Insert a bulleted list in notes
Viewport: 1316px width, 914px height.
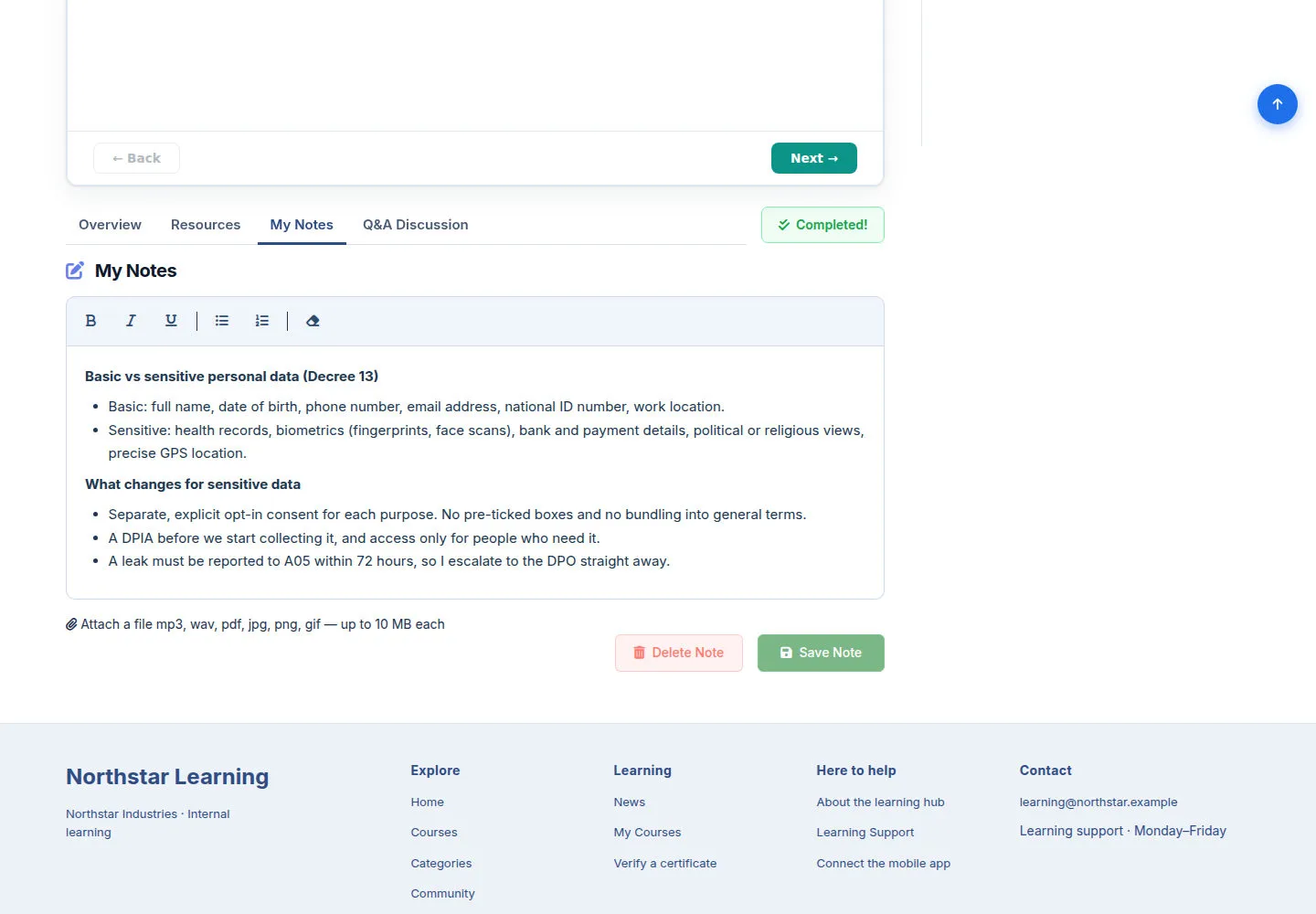click(222, 321)
